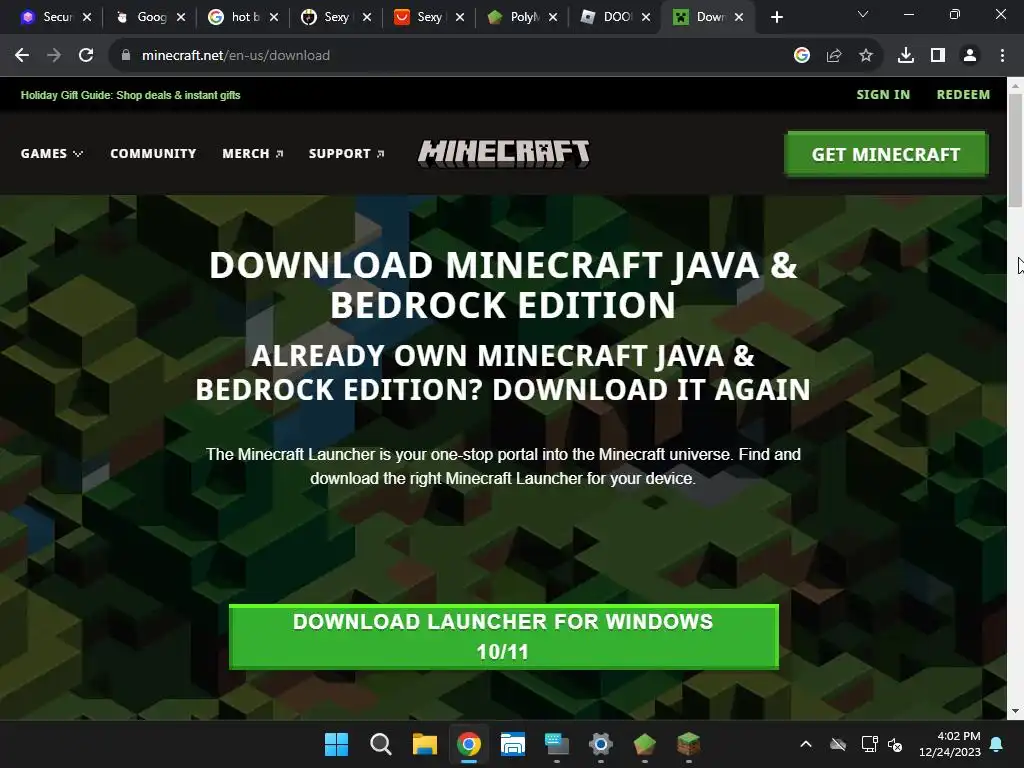Click scrollbar down arrow

click(x=1016, y=711)
